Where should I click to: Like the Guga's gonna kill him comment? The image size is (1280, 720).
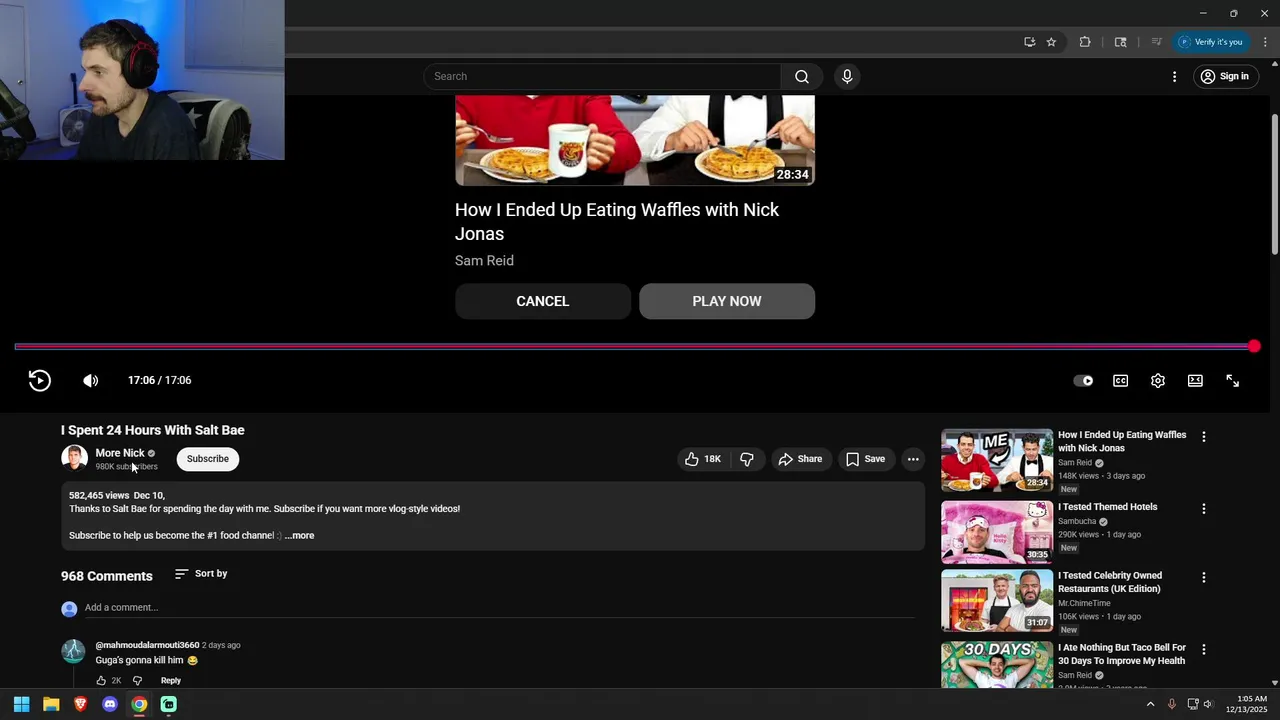101,680
